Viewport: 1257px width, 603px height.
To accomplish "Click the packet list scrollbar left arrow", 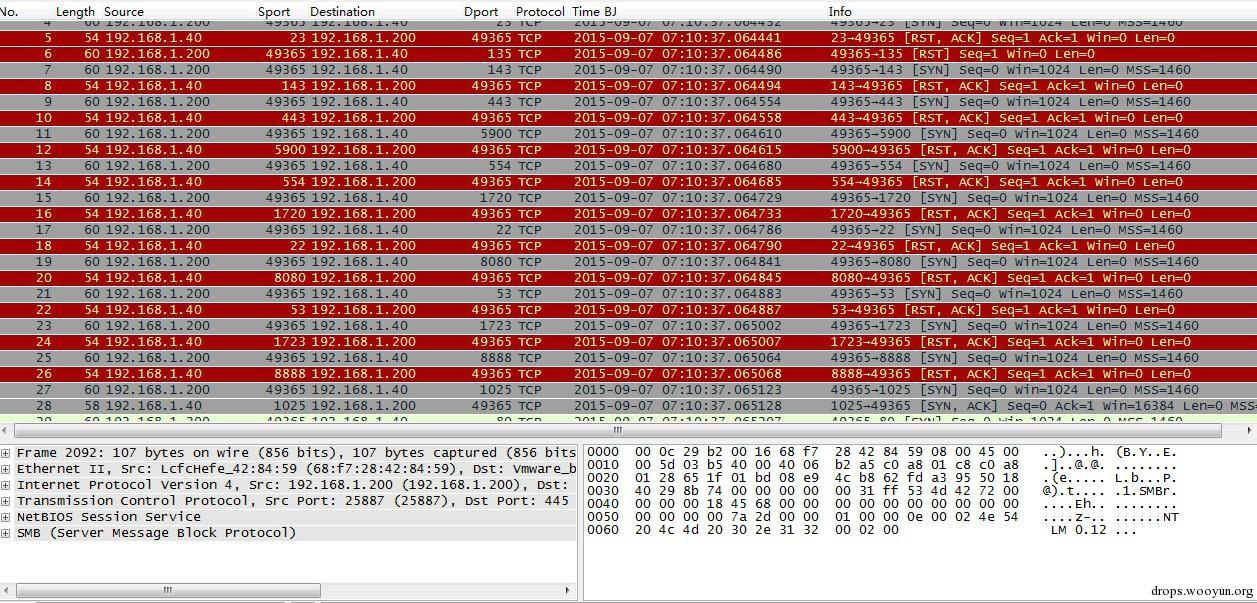I will [x=7, y=431].
